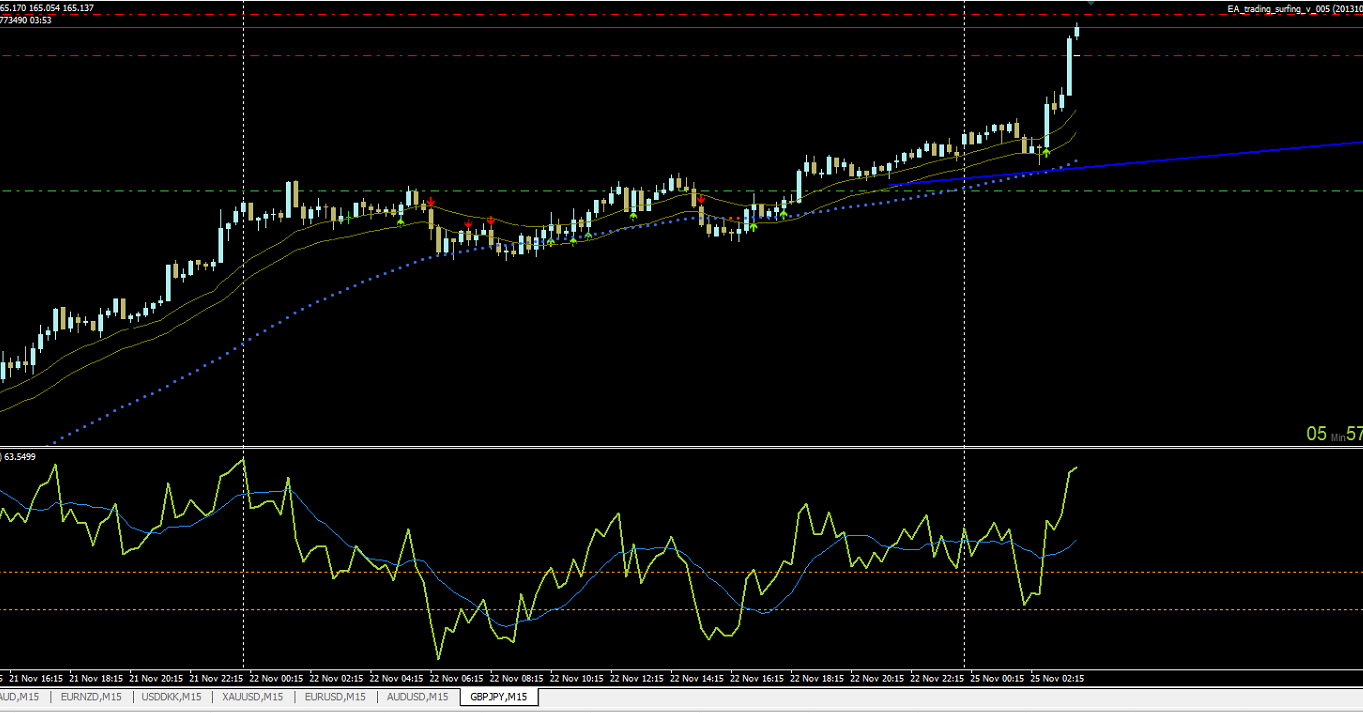
Task: Click the active GBPJPY,M15 chart tab
Action: point(498,697)
